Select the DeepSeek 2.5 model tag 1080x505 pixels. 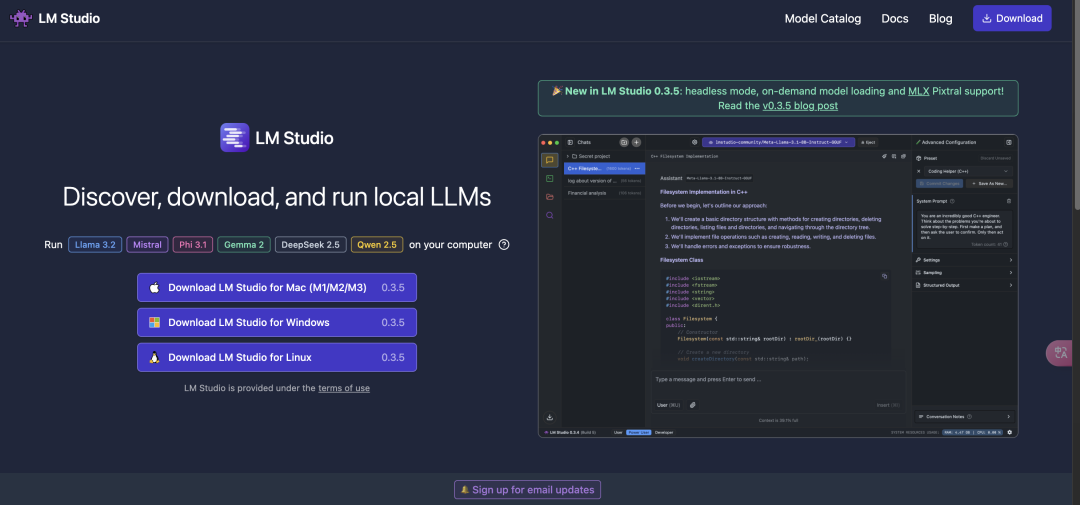(x=311, y=245)
